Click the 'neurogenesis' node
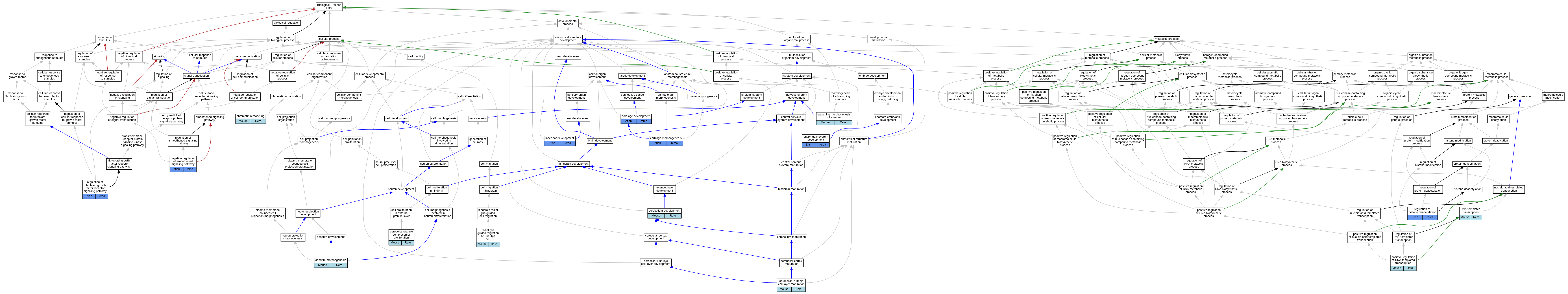 click(478, 118)
